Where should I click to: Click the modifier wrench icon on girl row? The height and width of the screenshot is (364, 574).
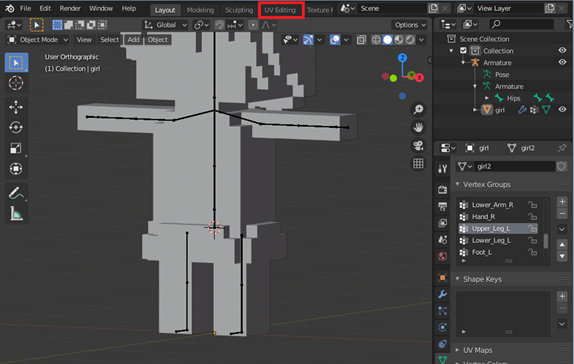[x=522, y=109]
